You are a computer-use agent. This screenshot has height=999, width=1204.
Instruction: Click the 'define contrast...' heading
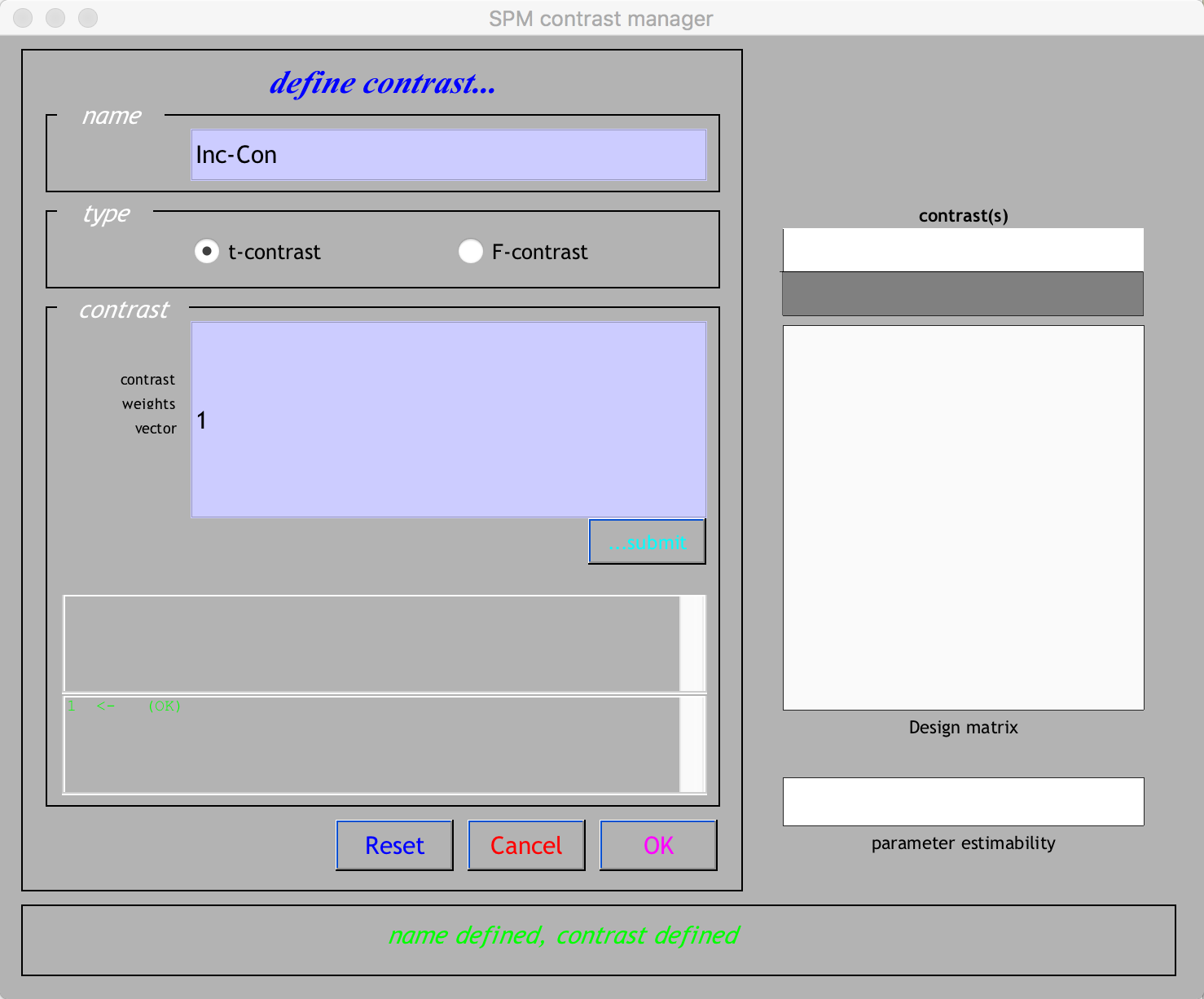383,83
